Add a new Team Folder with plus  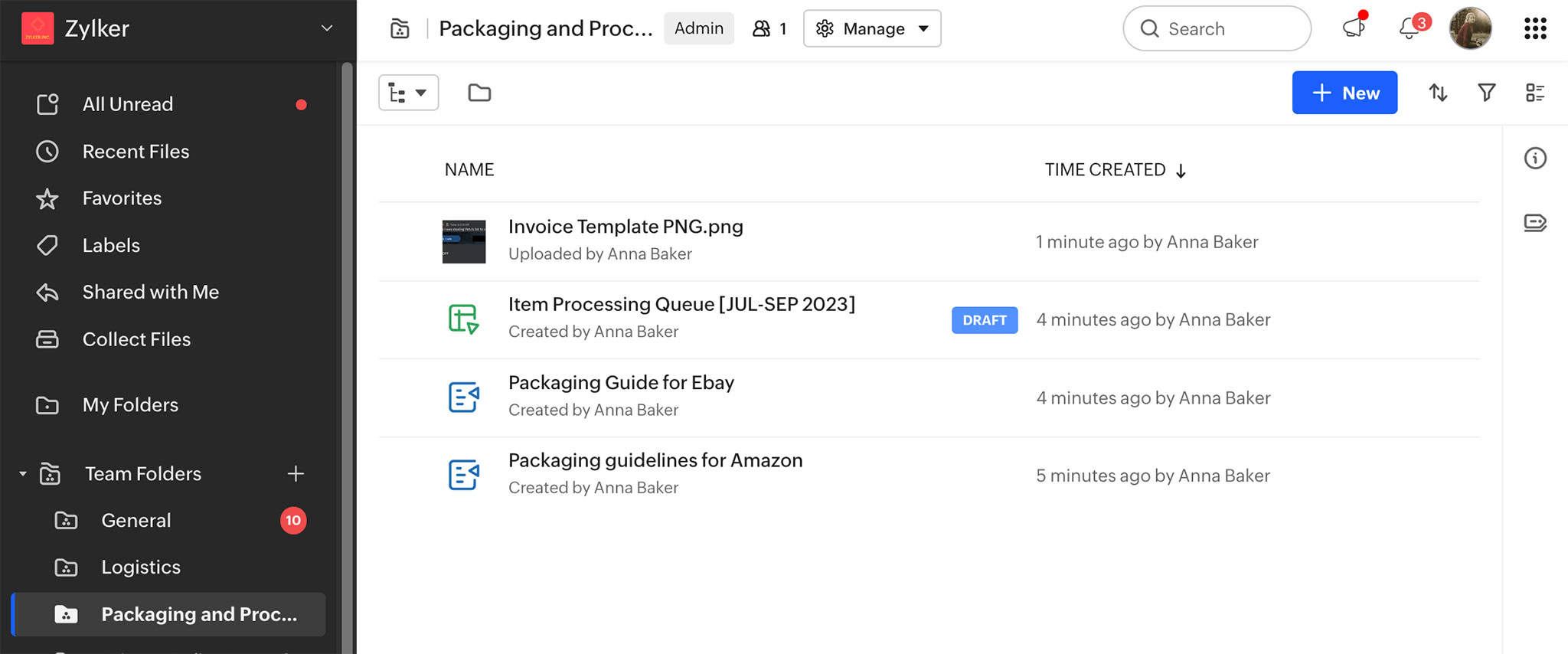[296, 474]
